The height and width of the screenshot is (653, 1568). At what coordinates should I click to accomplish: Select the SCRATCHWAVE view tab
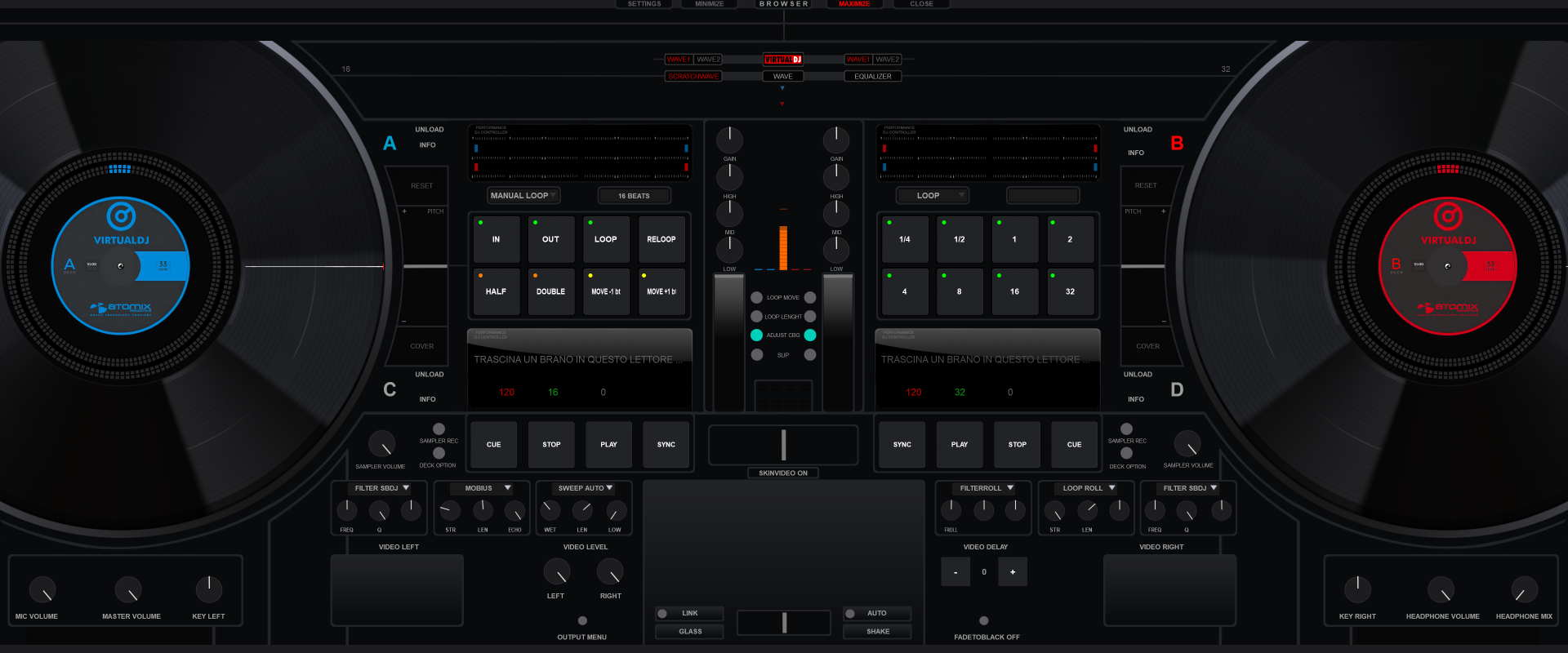[693, 77]
